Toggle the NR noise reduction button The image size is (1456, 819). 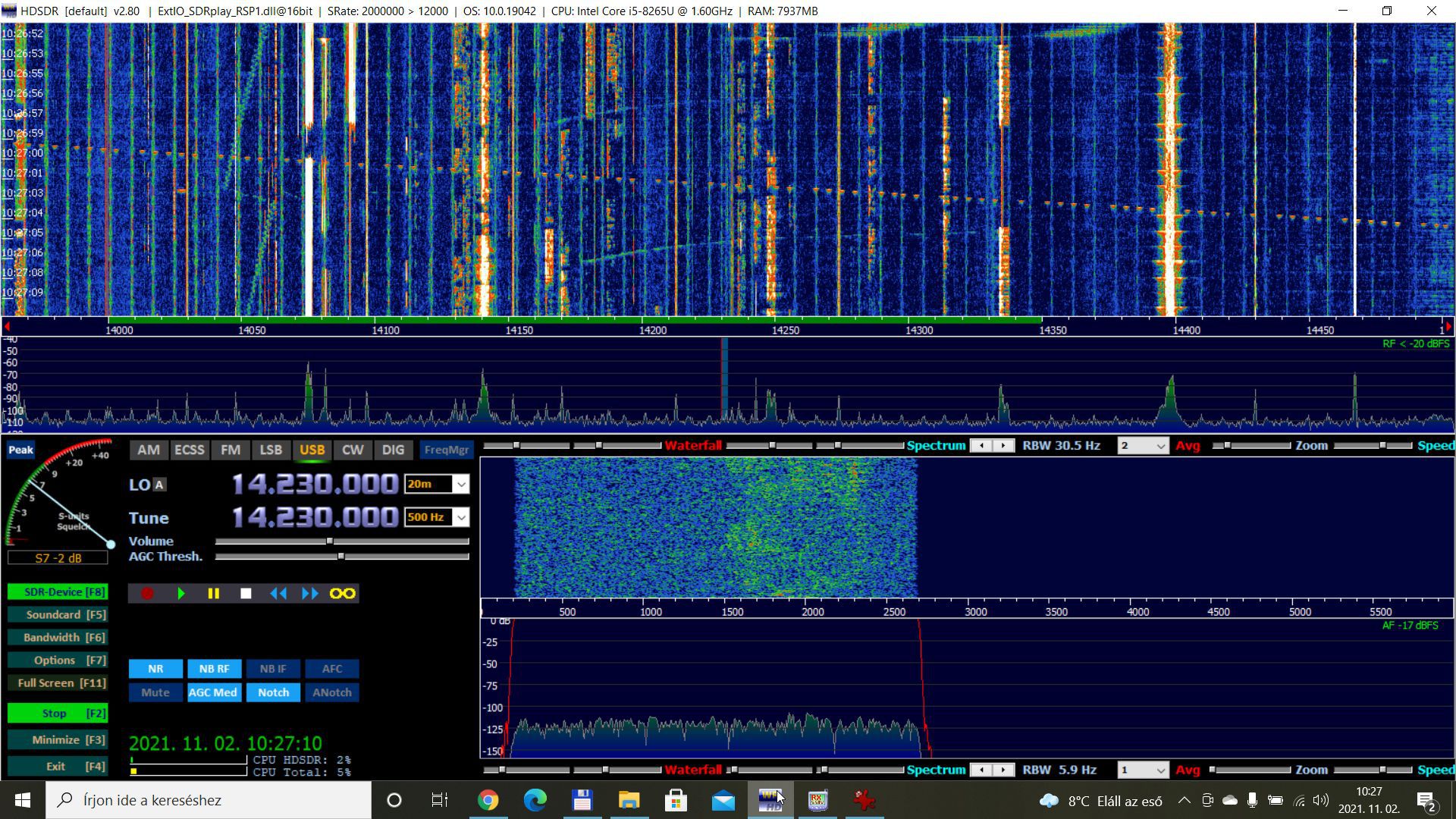(x=155, y=669)
